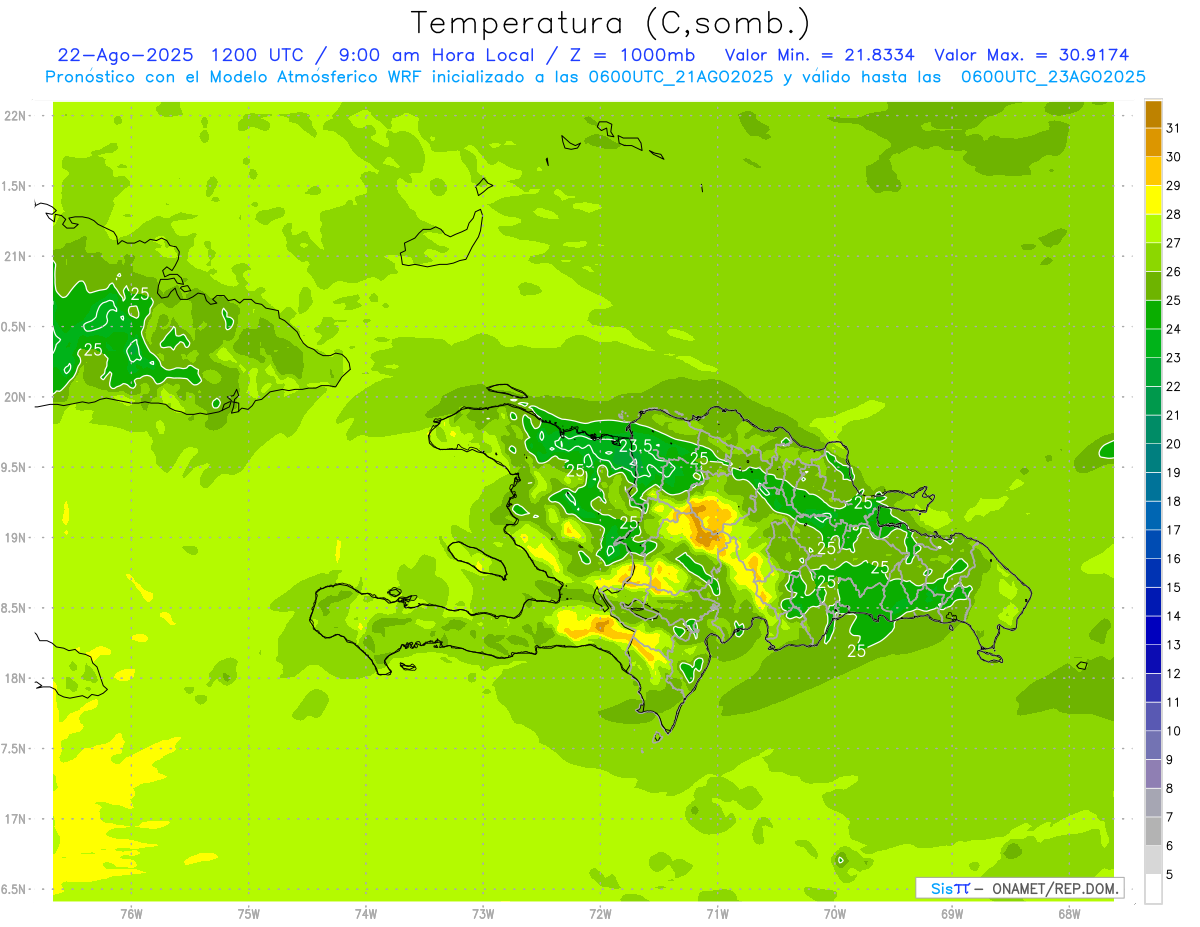Click the 'Valor Min. = 21.8334' text

(x=819, y=55)
